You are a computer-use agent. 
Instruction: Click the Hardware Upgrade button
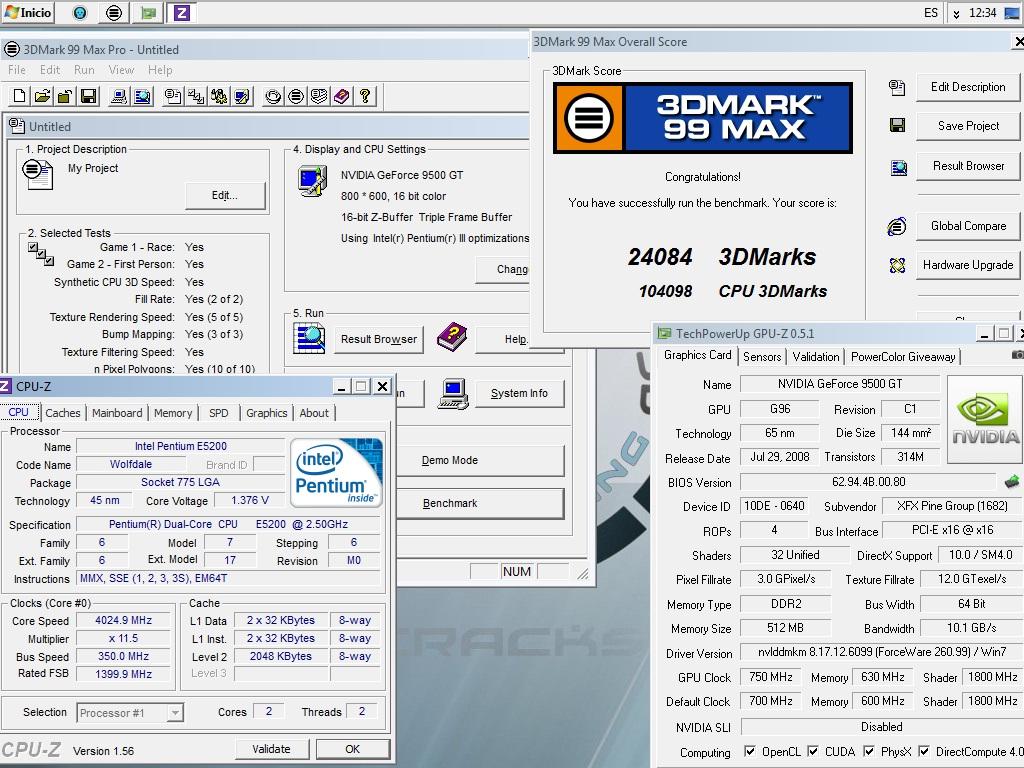pos(968,265)
